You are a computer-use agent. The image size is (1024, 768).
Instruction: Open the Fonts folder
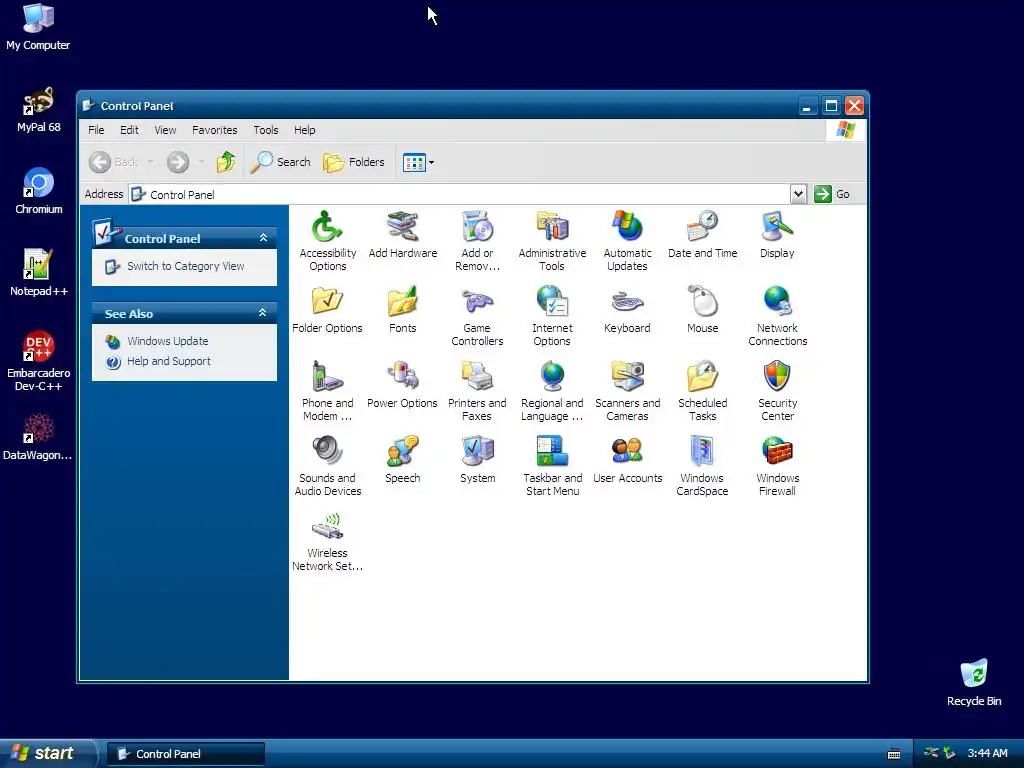[402, 310]
